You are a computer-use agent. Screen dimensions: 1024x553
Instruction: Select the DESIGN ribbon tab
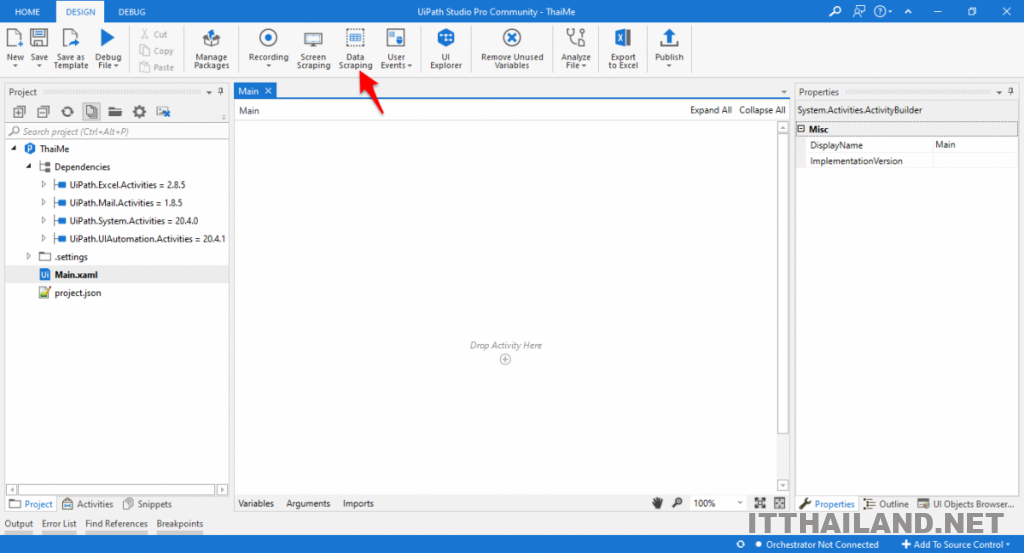tap(80, 12)
